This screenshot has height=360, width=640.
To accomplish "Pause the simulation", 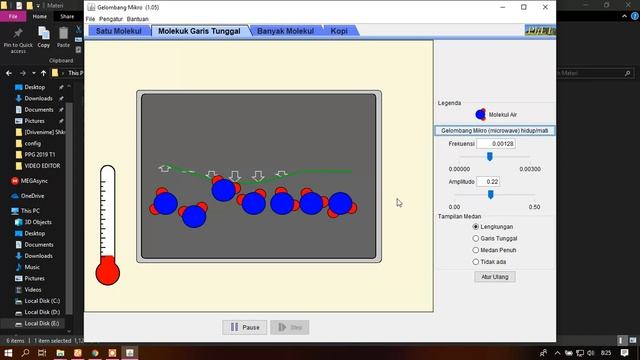I will click(x=244, y=327).
